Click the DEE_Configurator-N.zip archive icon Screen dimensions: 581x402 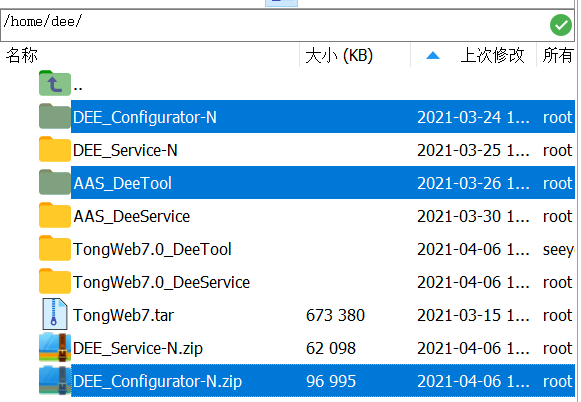click(x=54, y=380)
